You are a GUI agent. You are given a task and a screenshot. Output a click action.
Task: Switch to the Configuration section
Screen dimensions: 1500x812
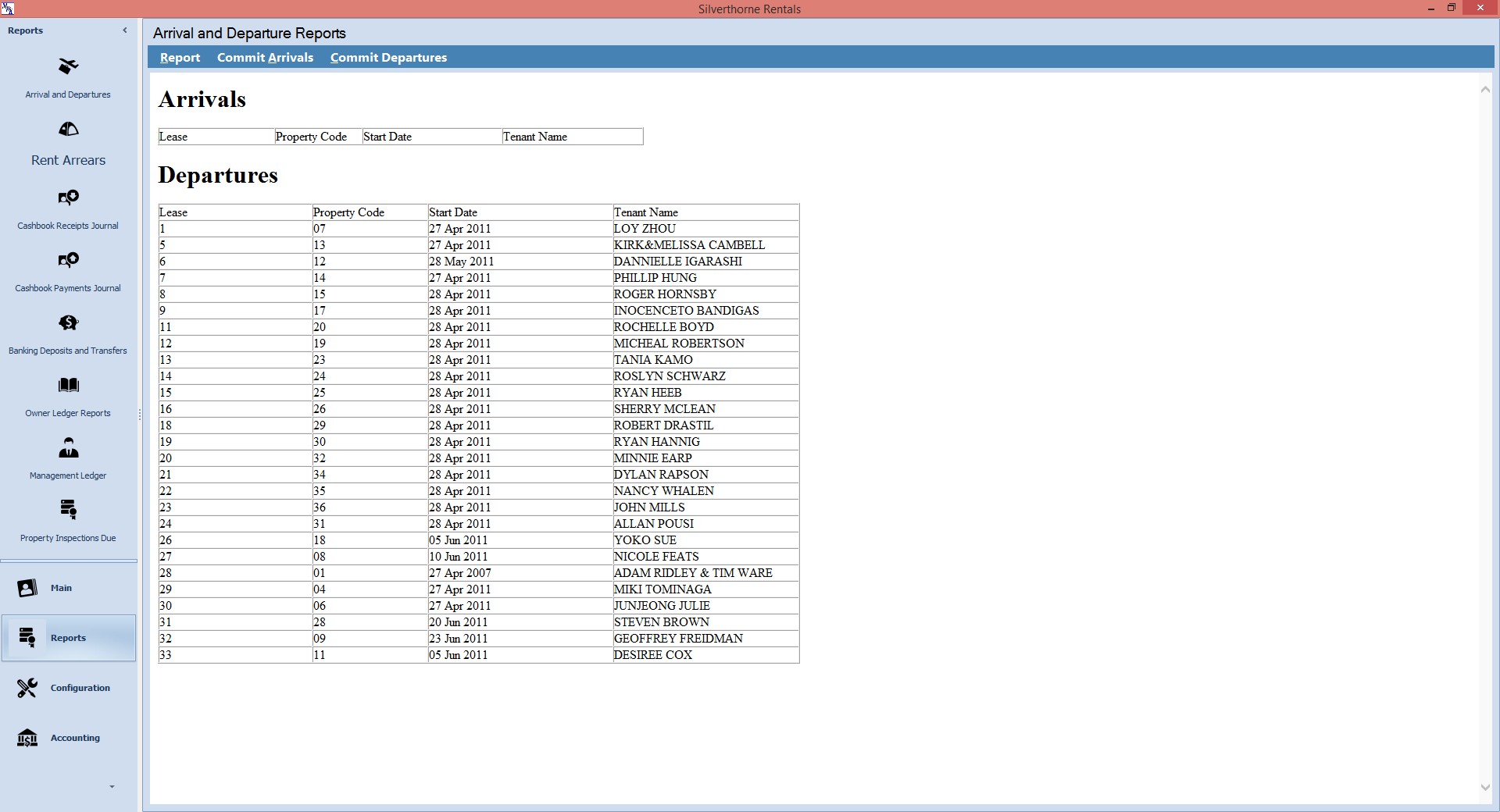(80, 688)
